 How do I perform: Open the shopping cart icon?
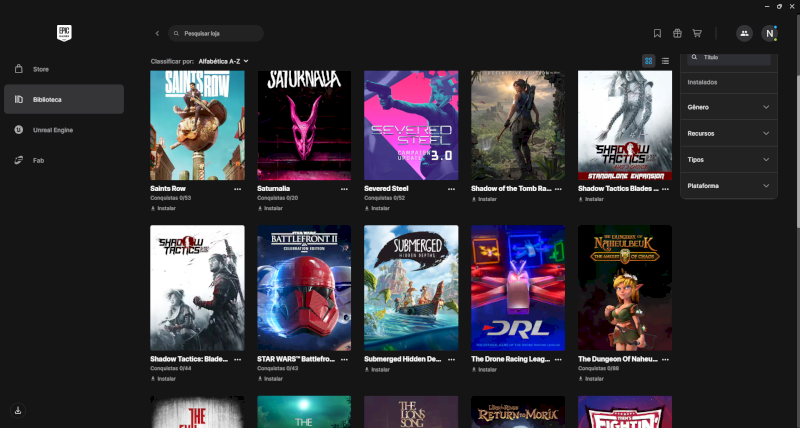click(x=696, y=33)
